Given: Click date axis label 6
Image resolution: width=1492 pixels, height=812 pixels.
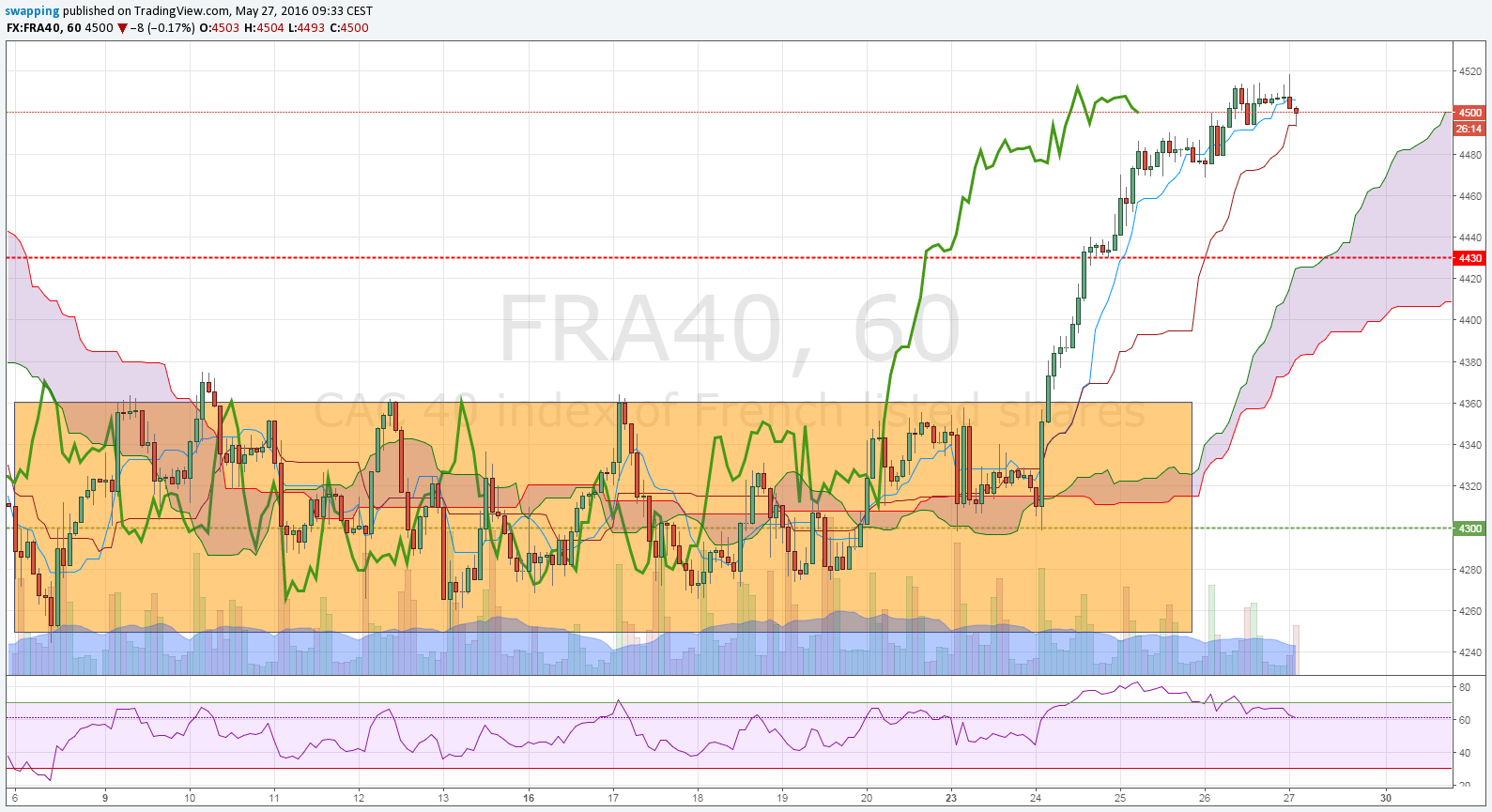Looking at the screenshot, I should pyautogui.click(x=15, y=798).
